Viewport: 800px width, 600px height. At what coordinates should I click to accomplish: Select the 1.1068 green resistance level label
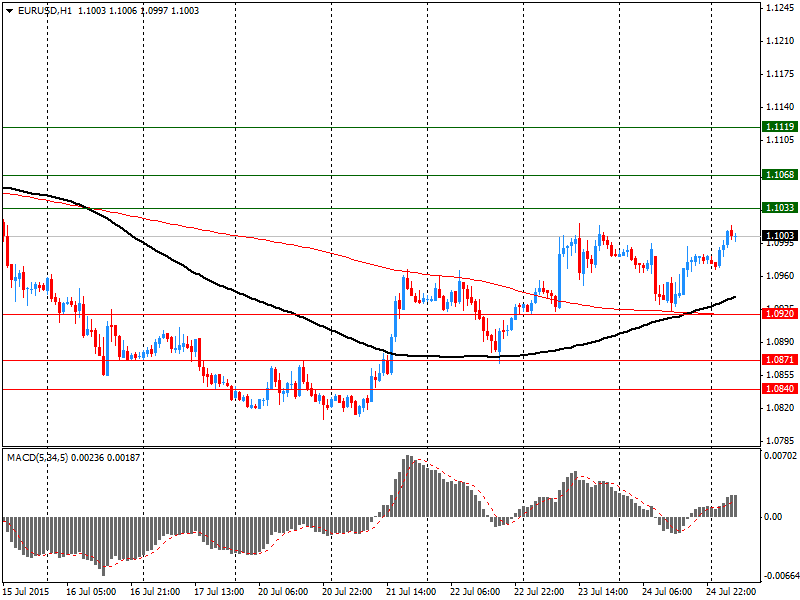click(x=780, y=174)
